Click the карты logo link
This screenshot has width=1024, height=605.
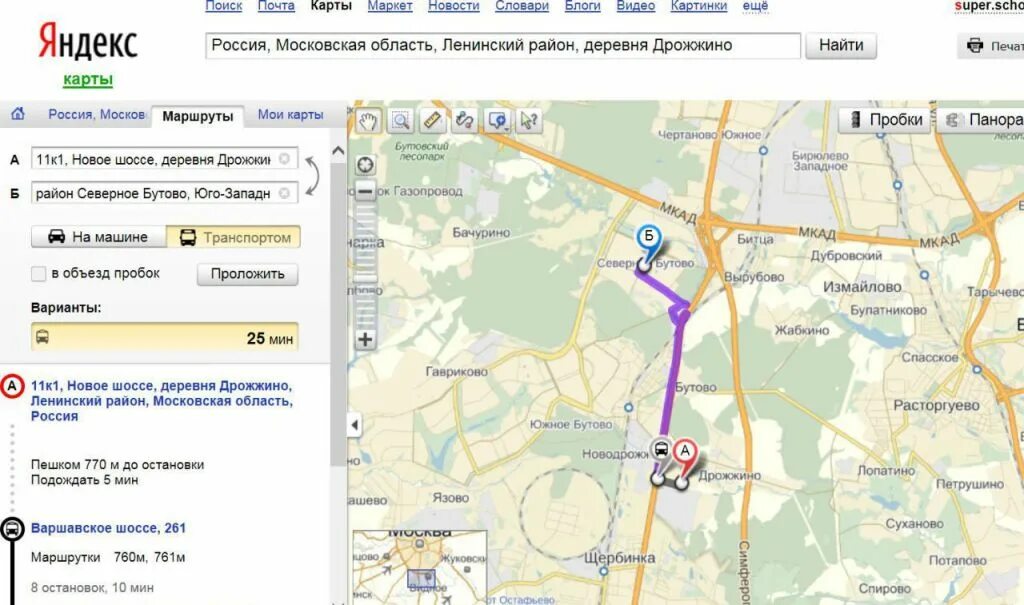[x=88, y=79]
